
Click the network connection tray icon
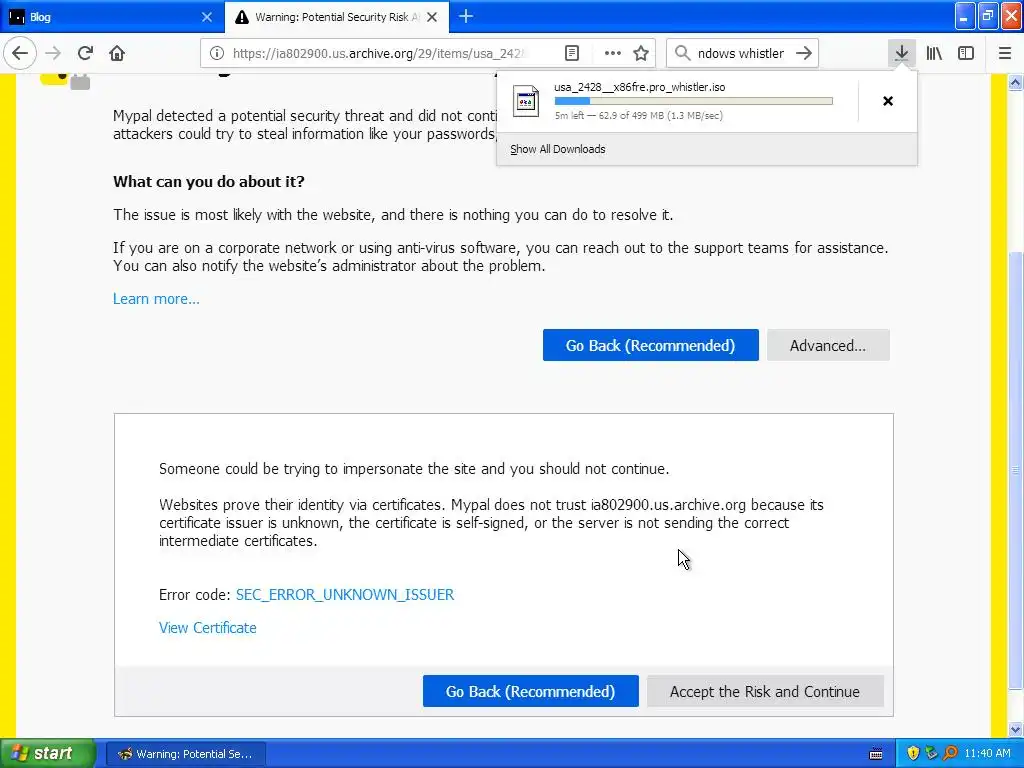pyautogui.click(x=931, y=753)
